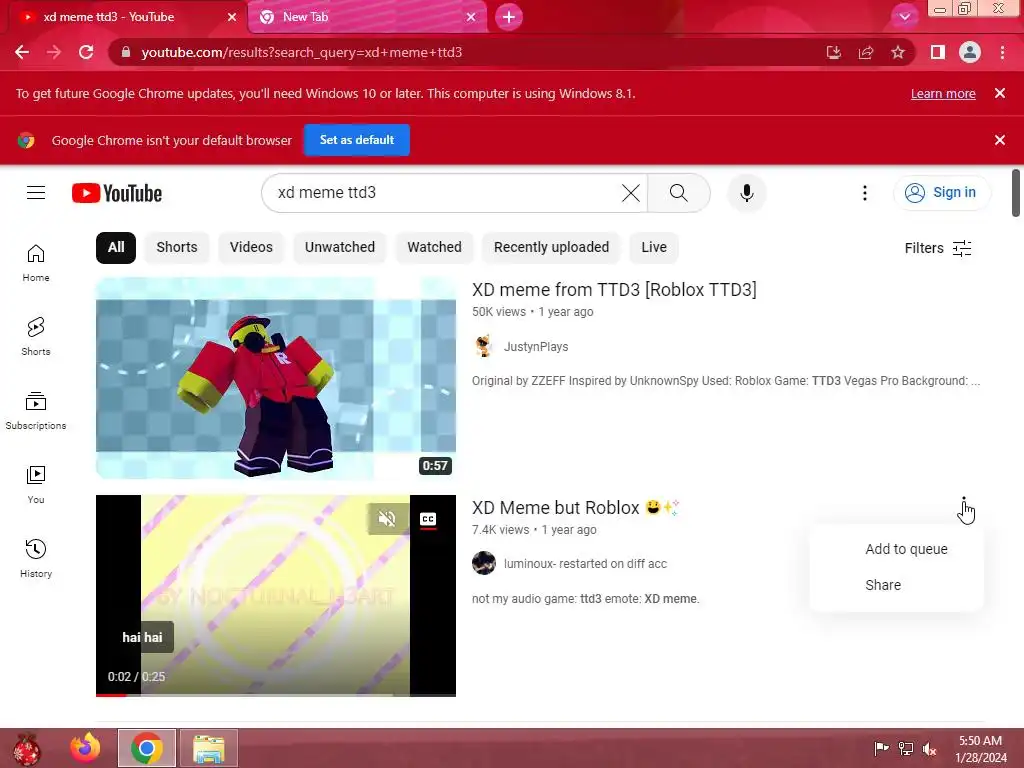Open Home in the sidebar
Viewport: 1024px width, 768px height.
pos(36,263)
